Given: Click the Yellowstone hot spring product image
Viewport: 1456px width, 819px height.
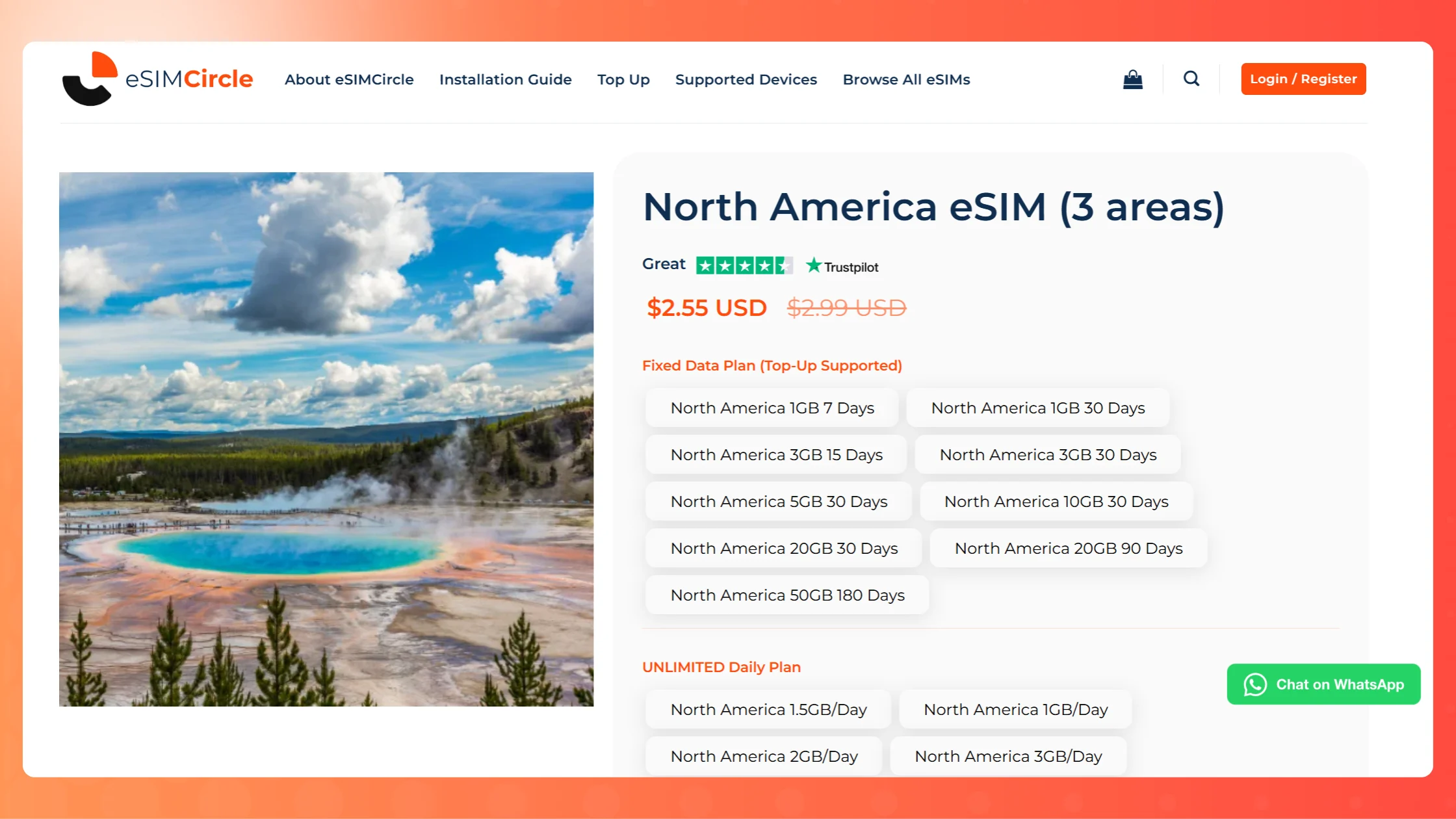Looking at the screenshot, I should click(x=326, y=439).
